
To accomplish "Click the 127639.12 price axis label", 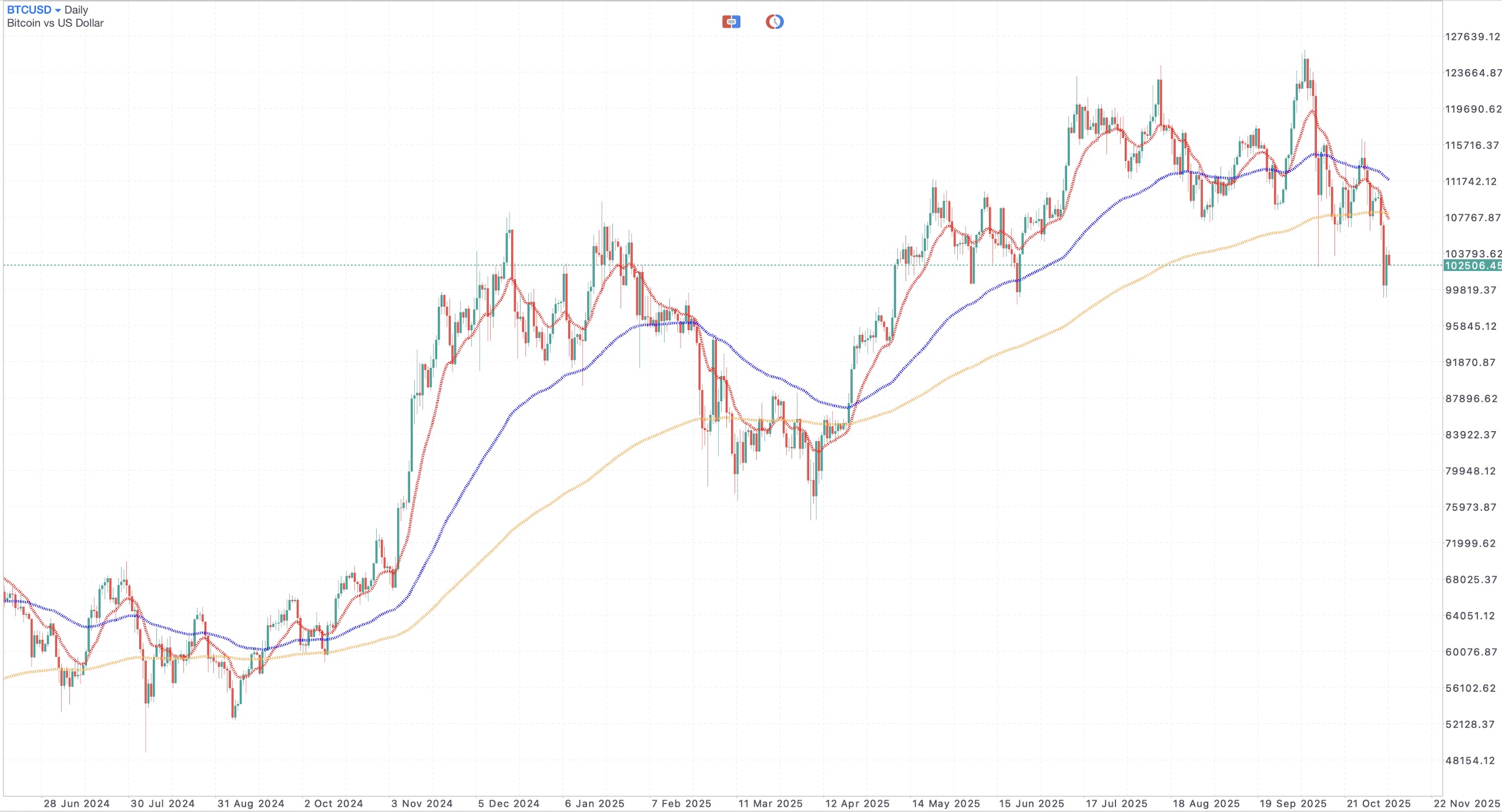I will (x=1472, y=37).
